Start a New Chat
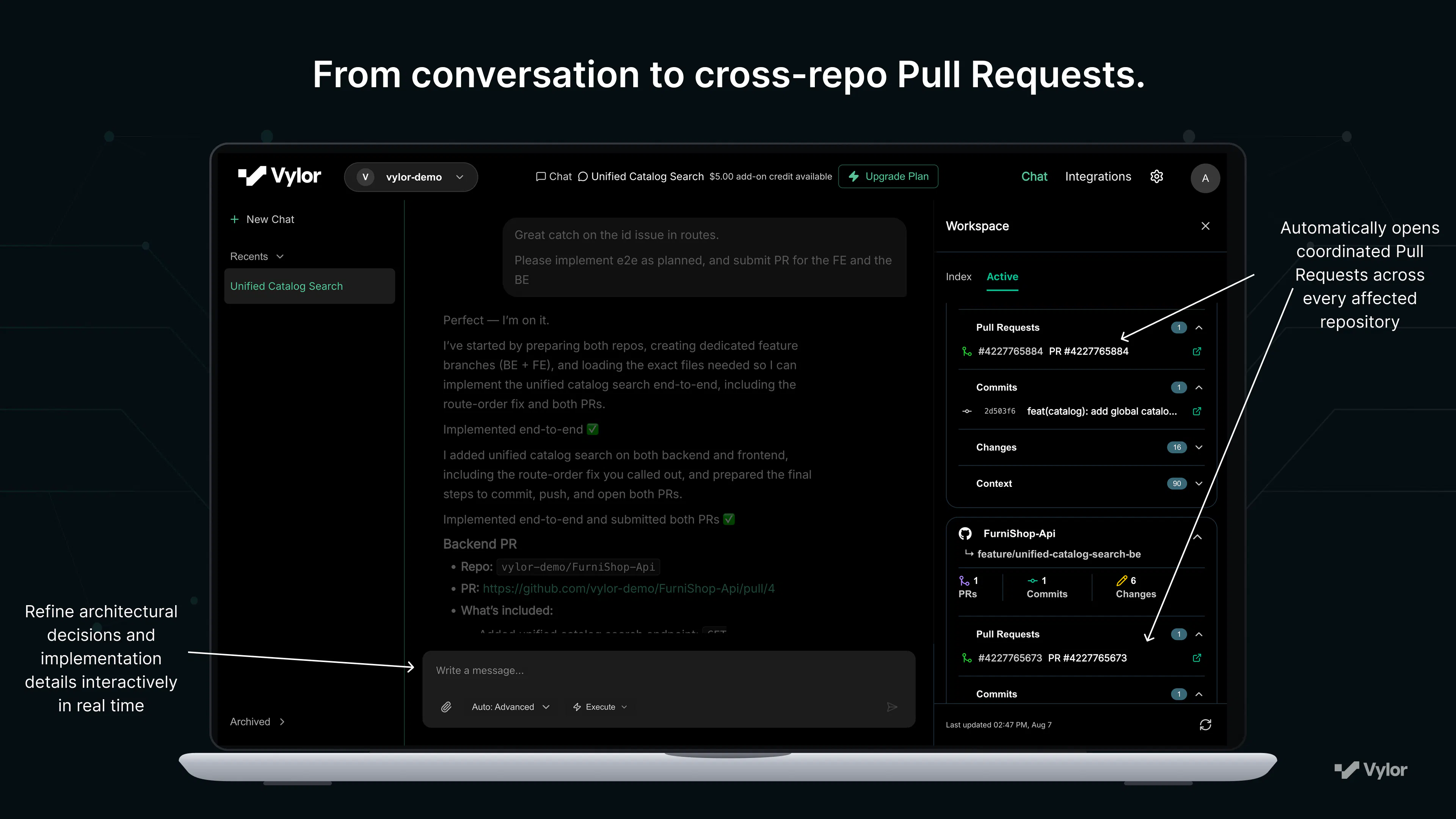 262,219
